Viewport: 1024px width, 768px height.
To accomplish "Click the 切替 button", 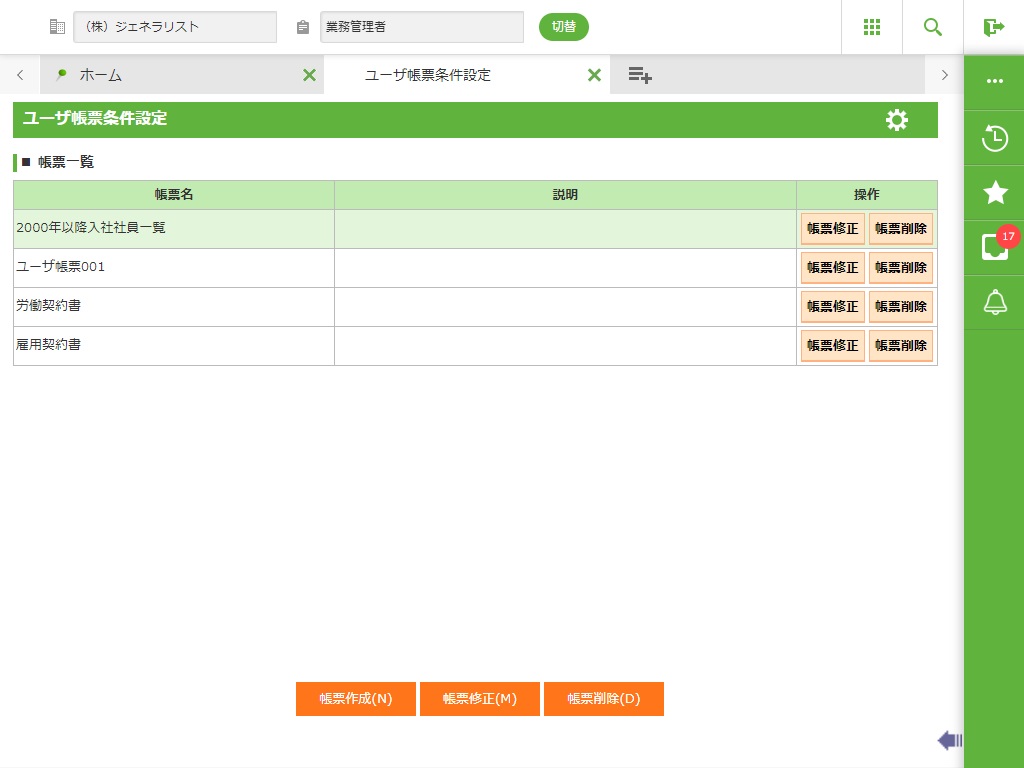I will click(x=564, y=27).
